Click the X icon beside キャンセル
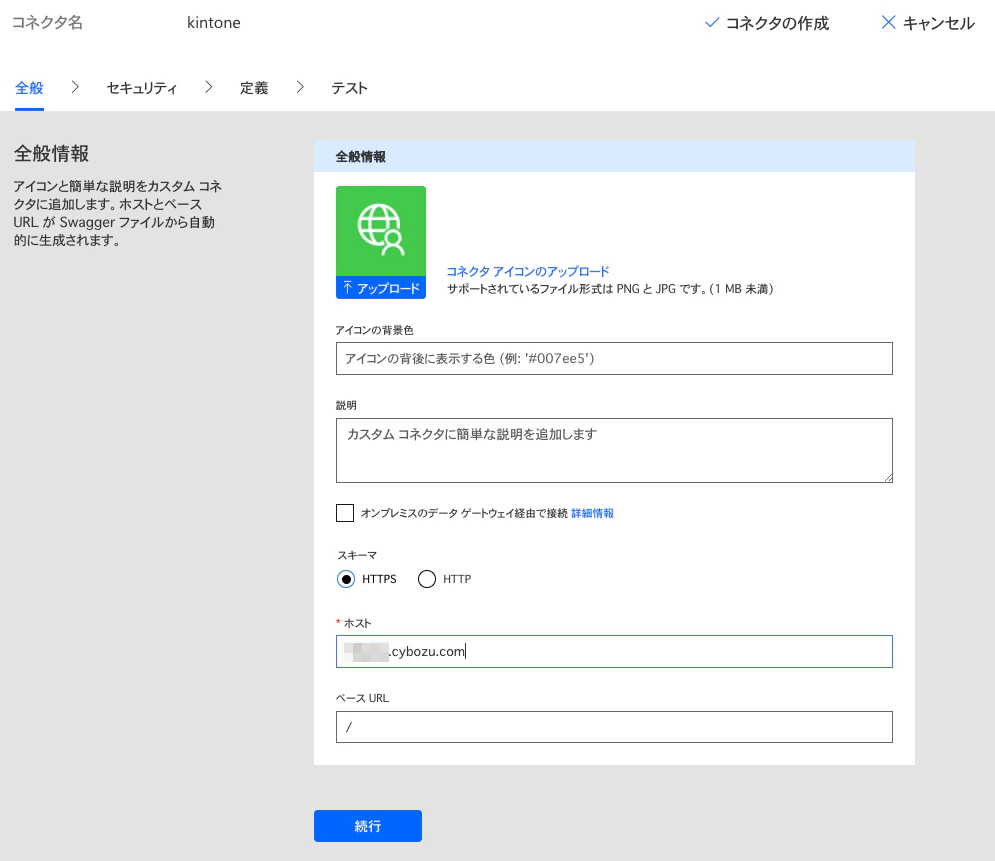The height and width of the screenshot is (861, 995). (888, 23)
